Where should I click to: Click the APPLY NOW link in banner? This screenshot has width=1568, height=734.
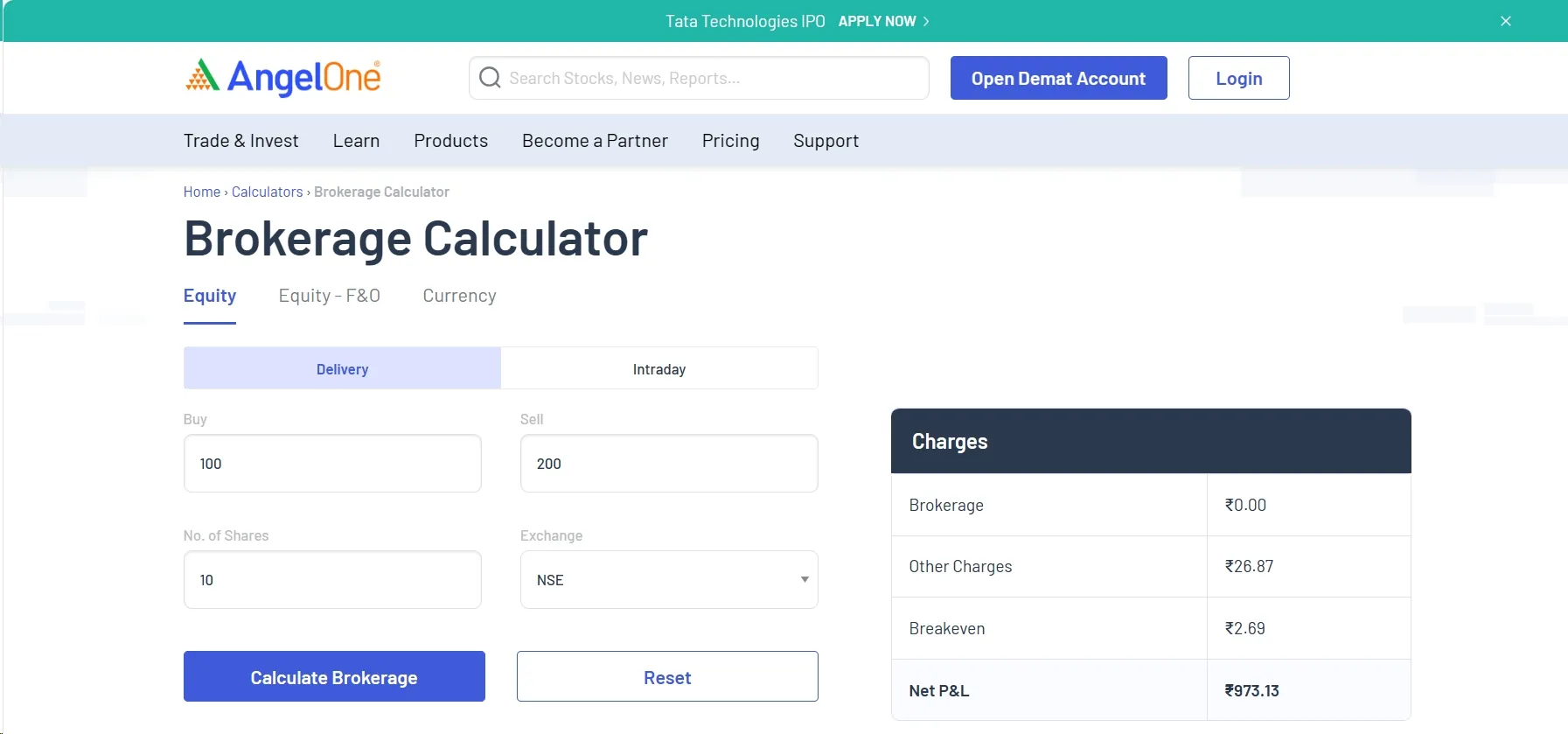click(x=883, y=21)
